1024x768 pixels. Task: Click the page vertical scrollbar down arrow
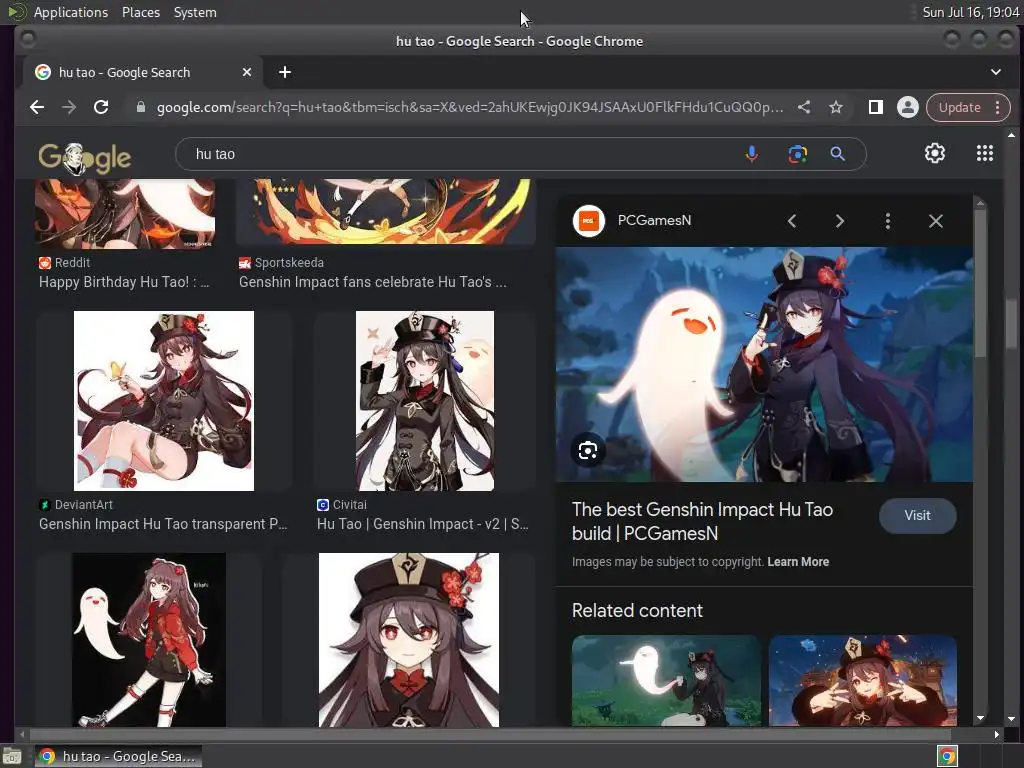[x=1012, y=718]
